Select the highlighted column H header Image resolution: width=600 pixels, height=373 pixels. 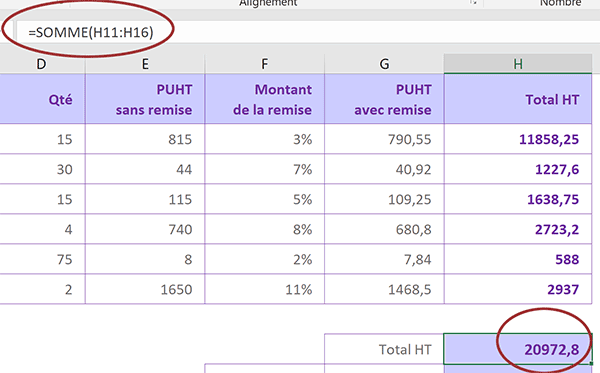pos(518,64)
